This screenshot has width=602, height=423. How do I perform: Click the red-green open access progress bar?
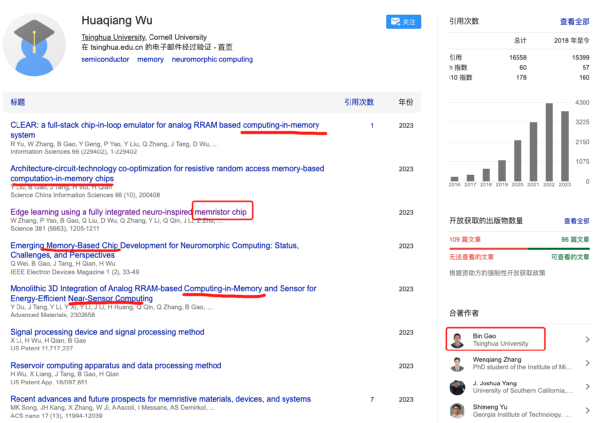coord(519,249)
